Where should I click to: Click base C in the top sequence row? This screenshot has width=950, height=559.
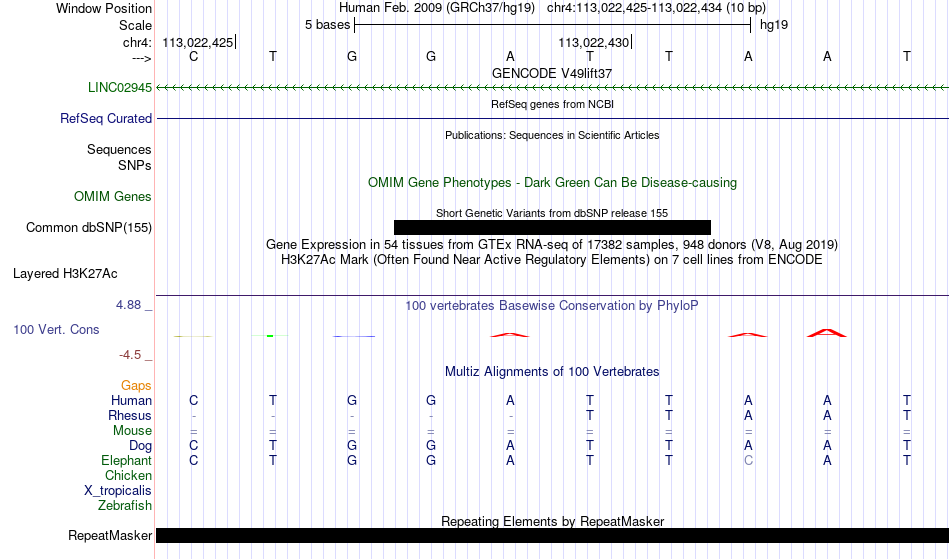[193, 56]
